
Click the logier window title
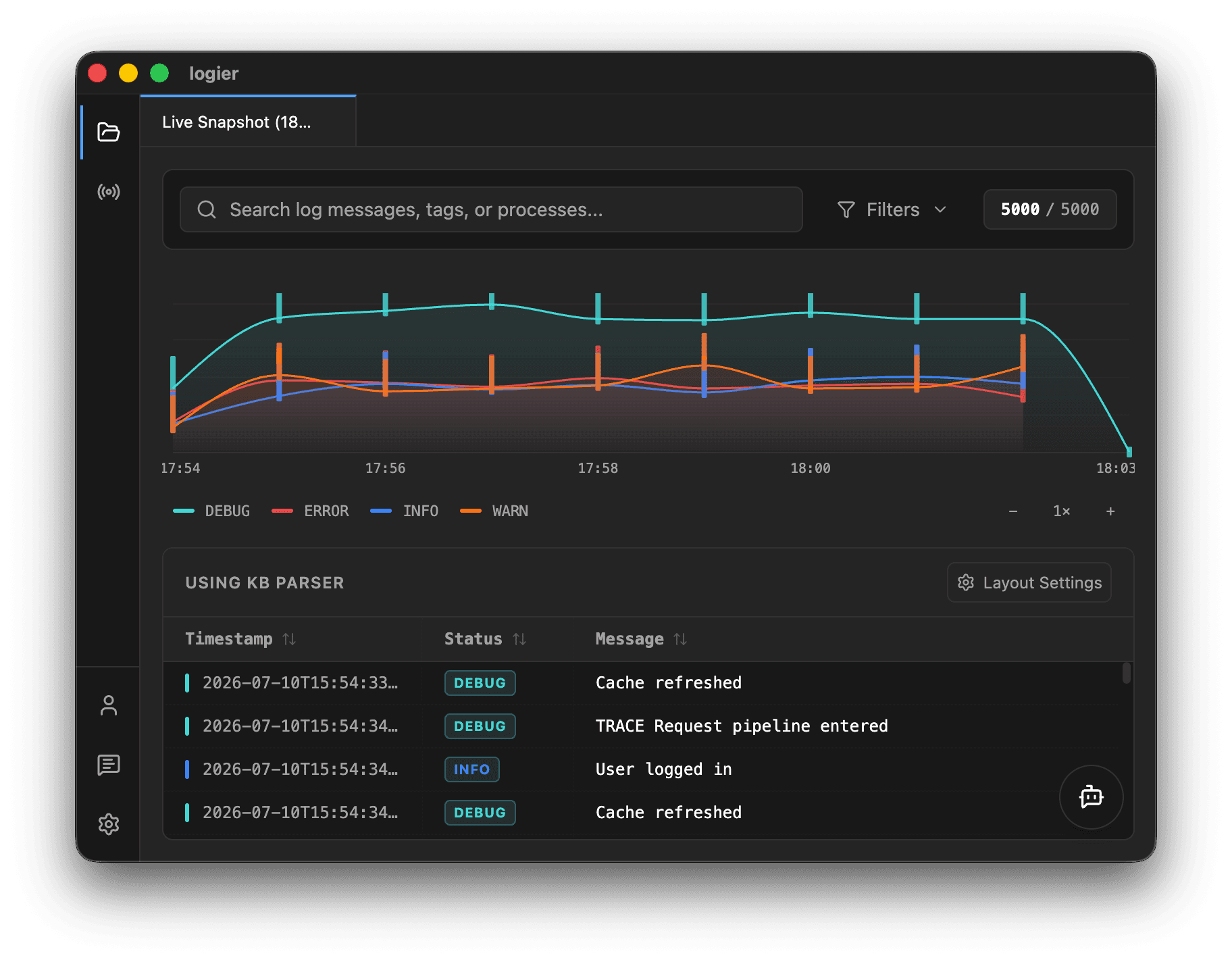click(213, 73)
